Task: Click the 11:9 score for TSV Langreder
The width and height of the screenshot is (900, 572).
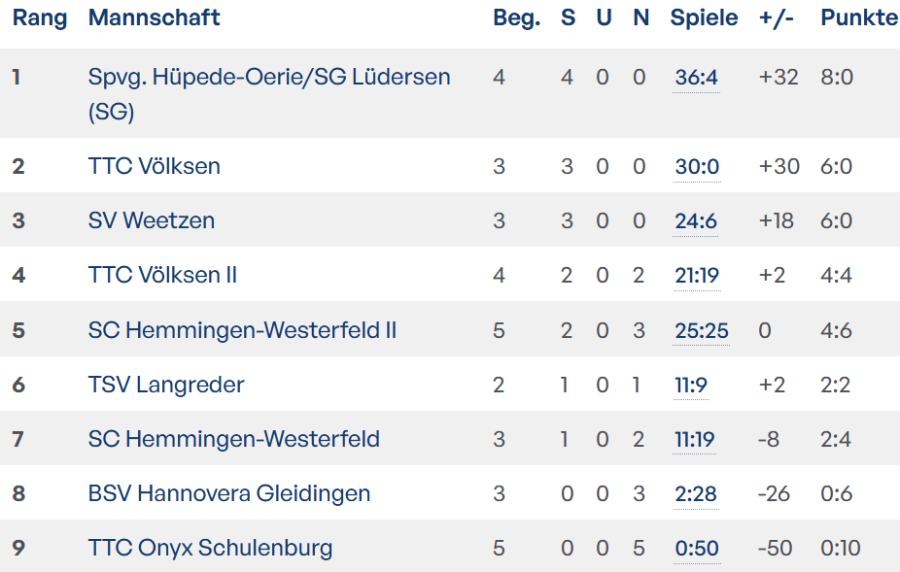Action: click(x=691, y=384)
